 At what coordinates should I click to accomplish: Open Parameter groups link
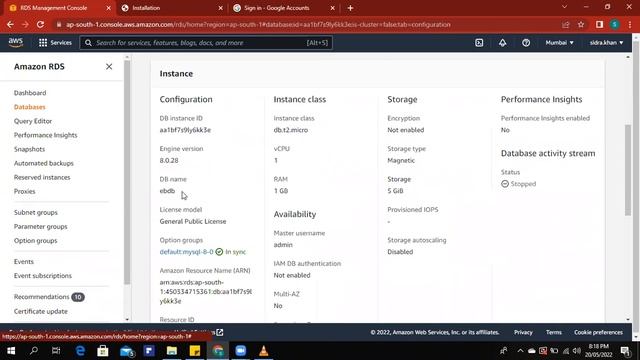coord(40,227)
